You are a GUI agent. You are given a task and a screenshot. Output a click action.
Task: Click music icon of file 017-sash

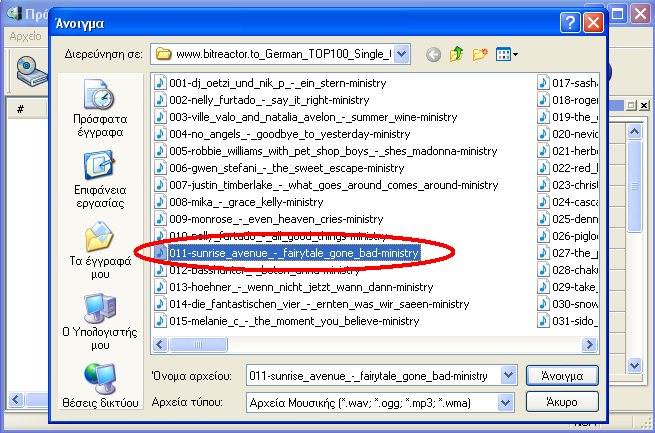[x=543, y=83]
